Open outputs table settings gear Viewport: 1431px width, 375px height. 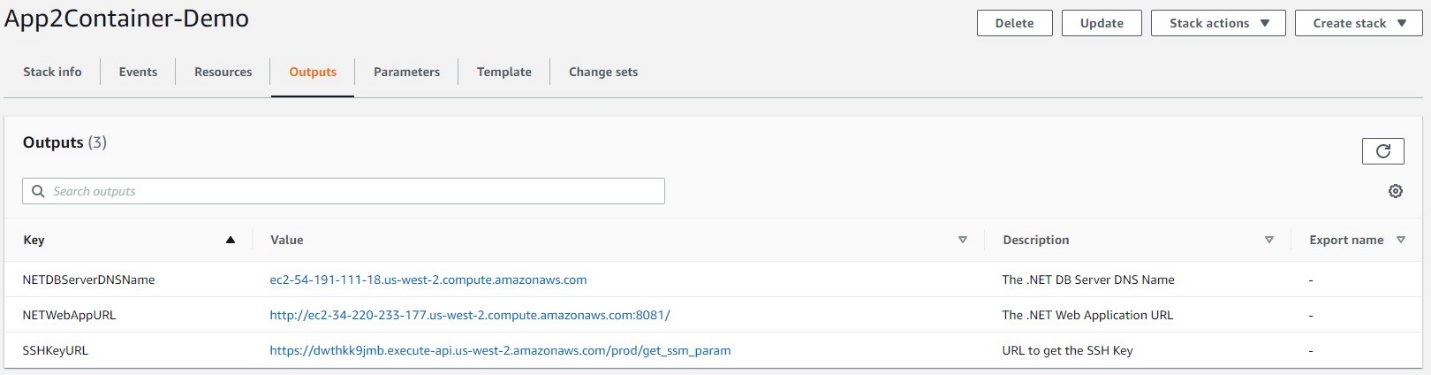(1396, 191)
